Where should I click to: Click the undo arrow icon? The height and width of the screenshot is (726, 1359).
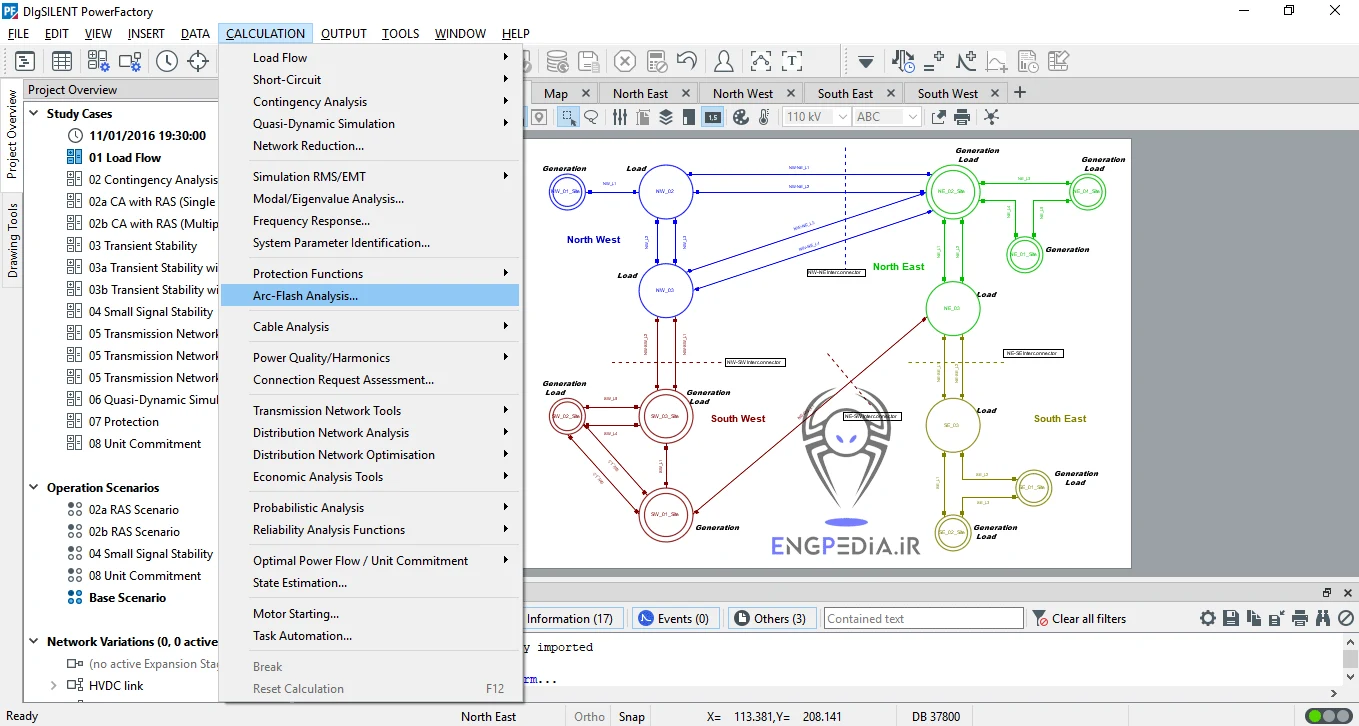tap(686, 61)
